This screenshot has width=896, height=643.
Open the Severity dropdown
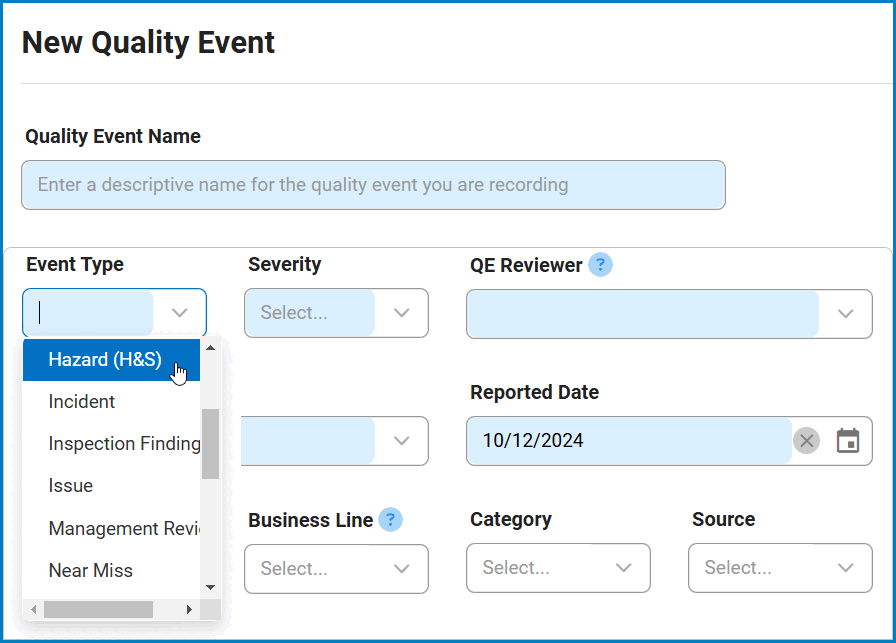(x=336, y=313)
